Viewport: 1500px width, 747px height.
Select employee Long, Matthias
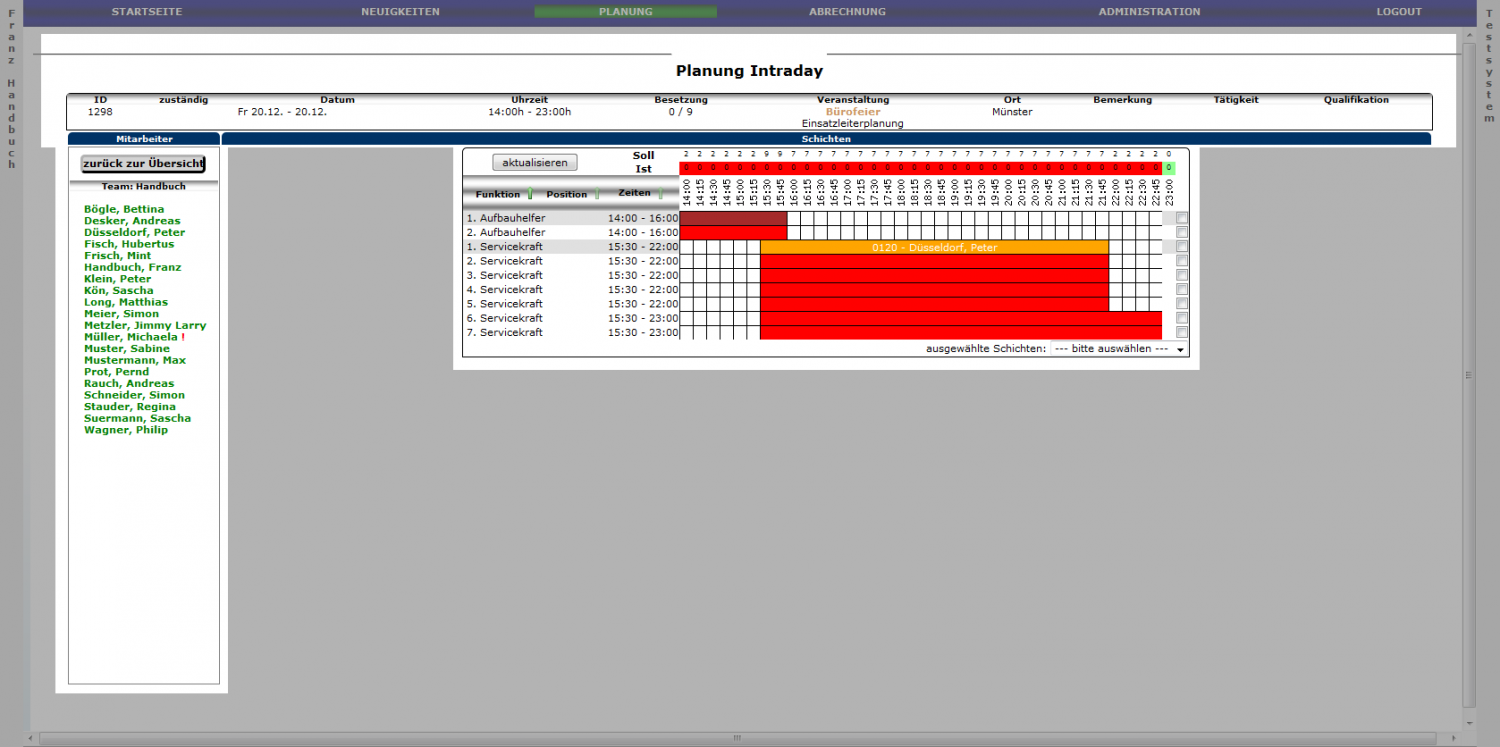(126, 302)
